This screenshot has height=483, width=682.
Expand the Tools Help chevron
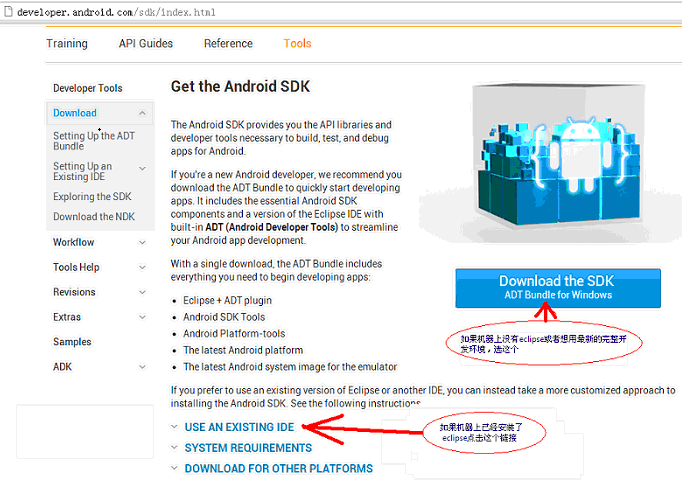(x=142, y=267)
